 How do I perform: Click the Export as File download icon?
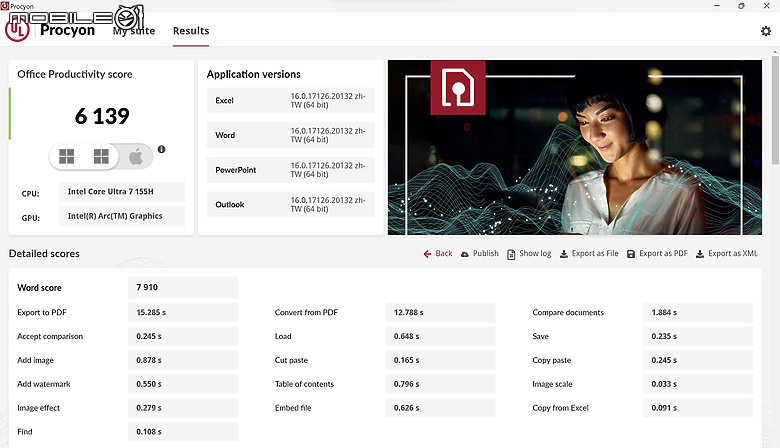[564, 254]
